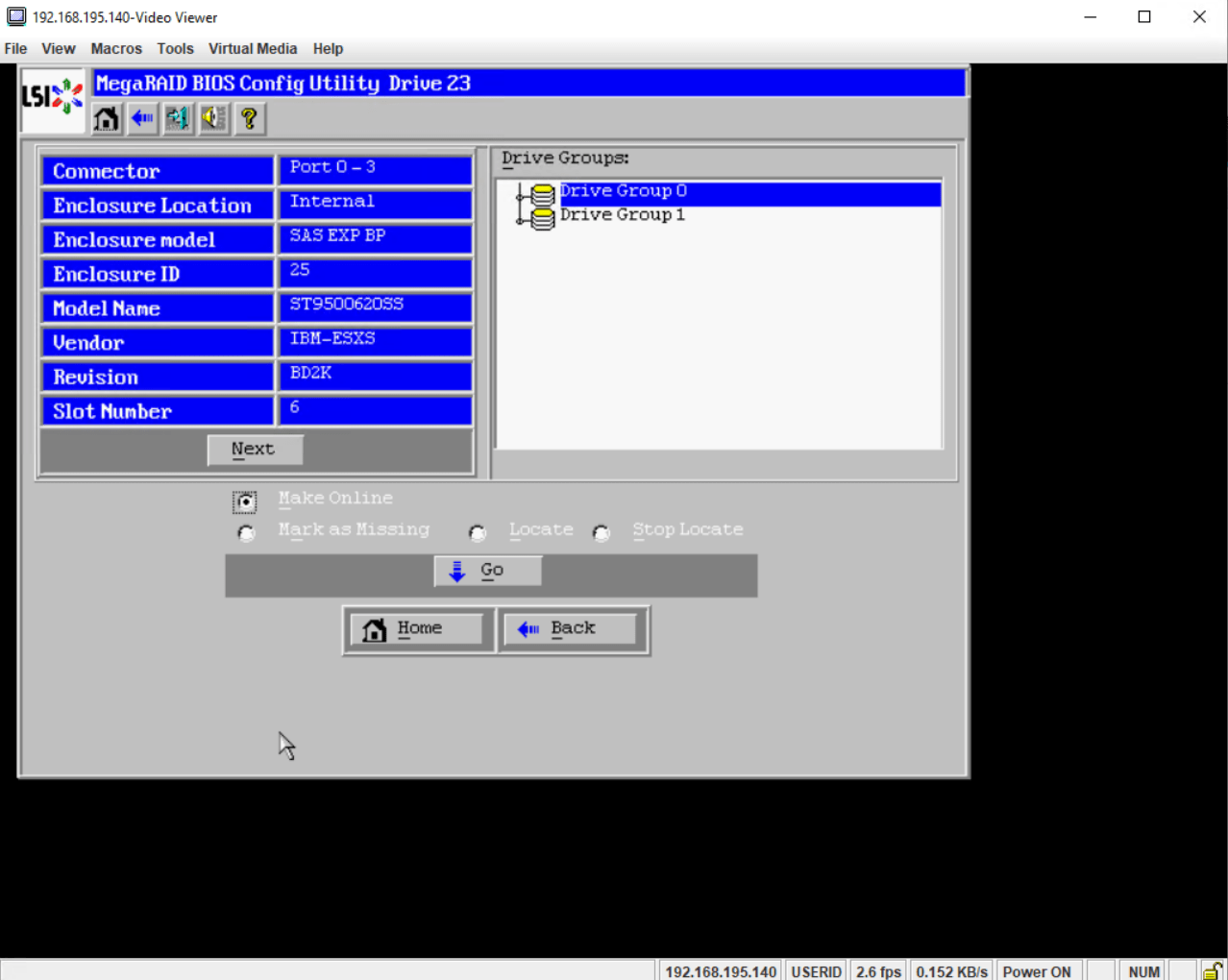1228x980 pixels.
Task: Open help via the question mark icon
Action: pyautogui.click(x=248, y=118)
